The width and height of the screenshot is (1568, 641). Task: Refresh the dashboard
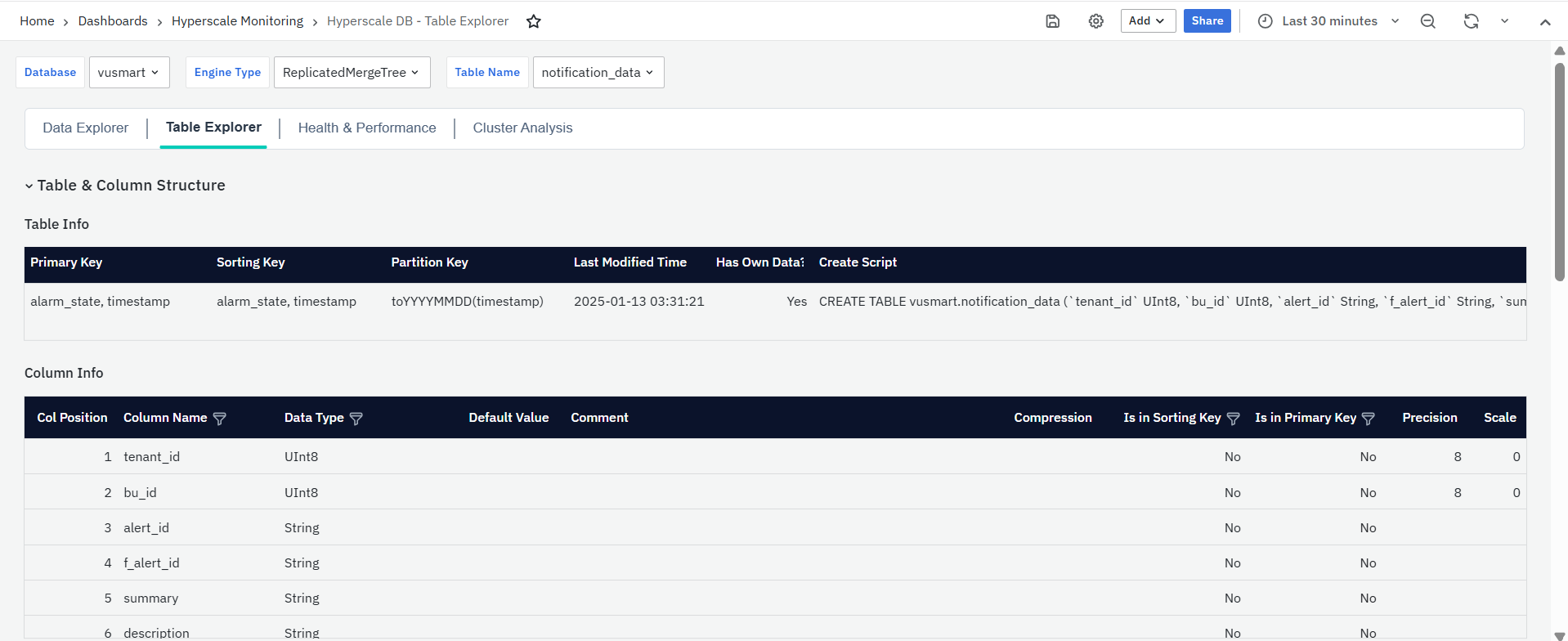click(1471, 21)
